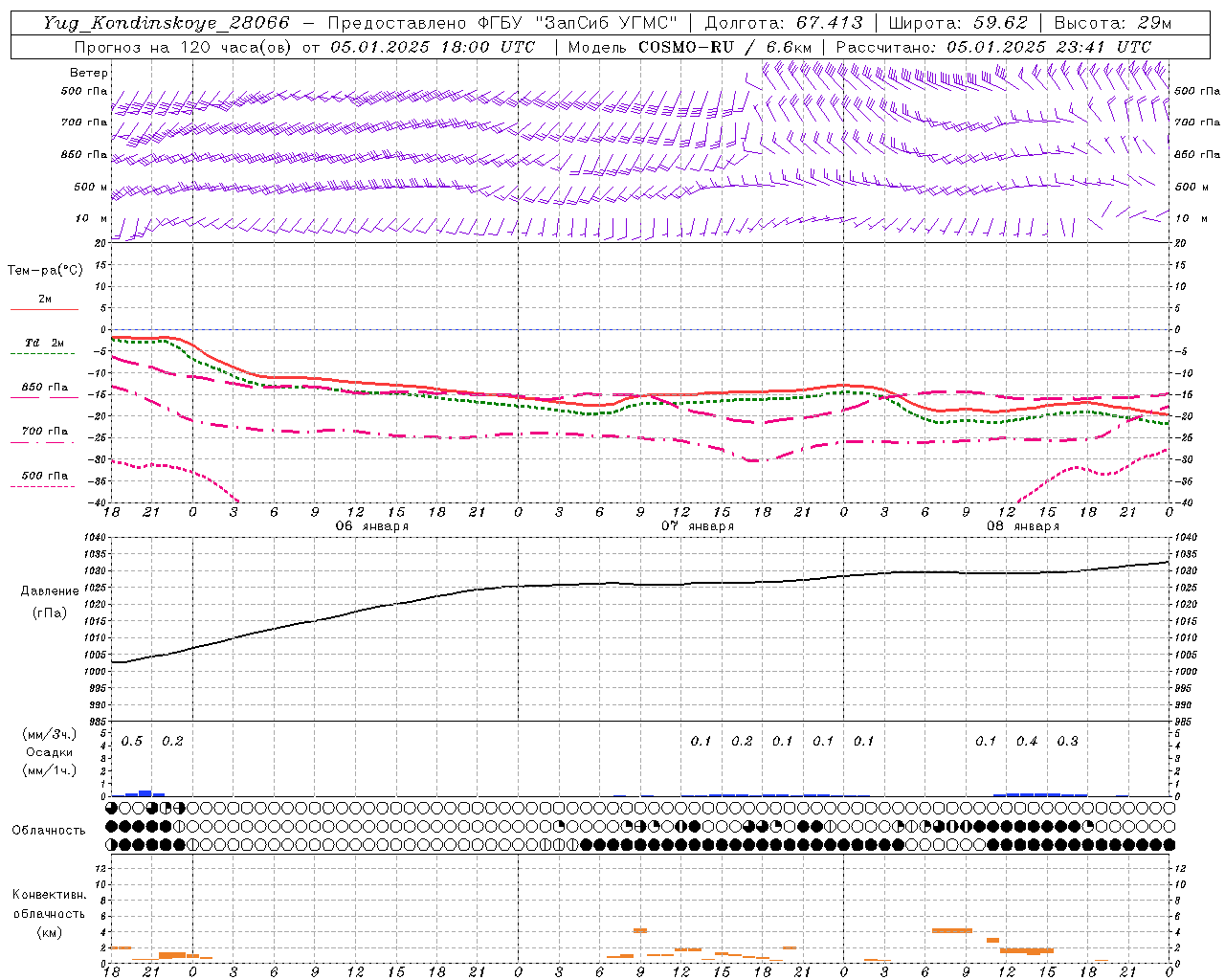Click the latitude value 59.62

[x=1000, y=23]
